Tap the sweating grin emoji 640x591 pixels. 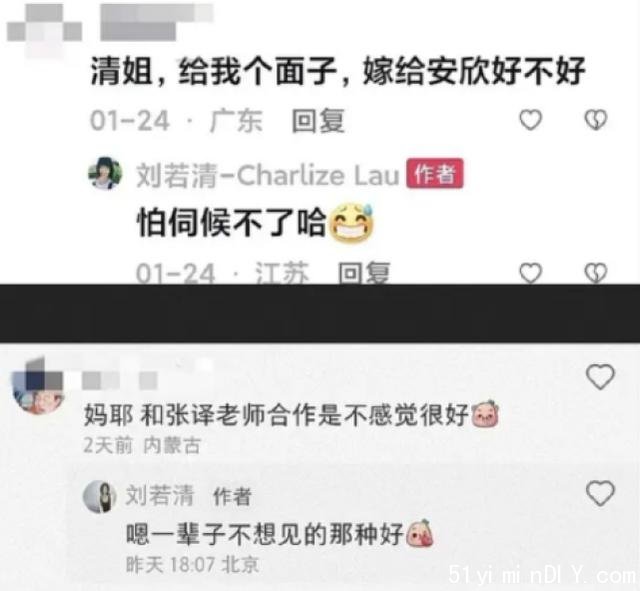(x=352, y=222)
